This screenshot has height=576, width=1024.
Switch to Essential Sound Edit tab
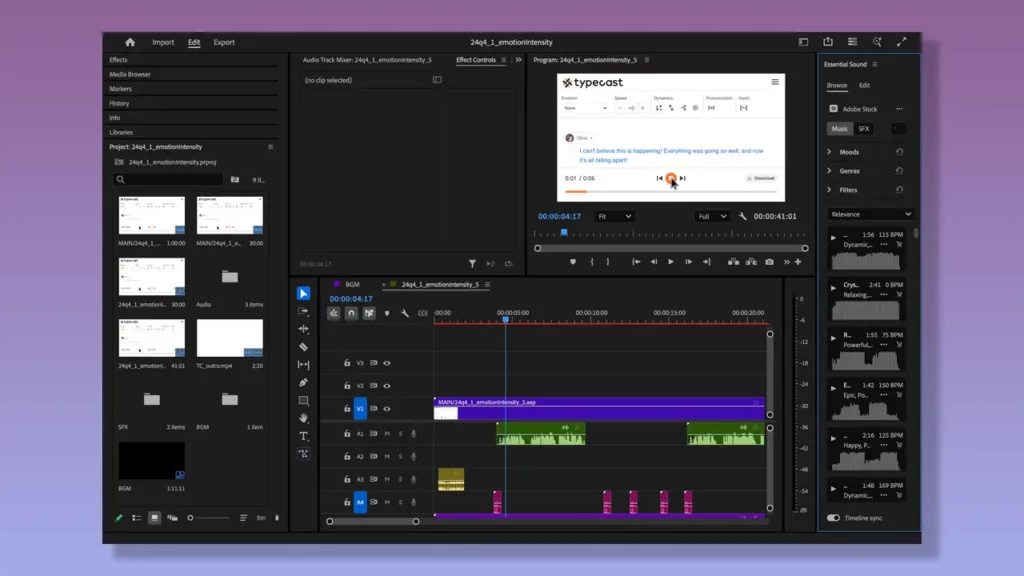864,86
